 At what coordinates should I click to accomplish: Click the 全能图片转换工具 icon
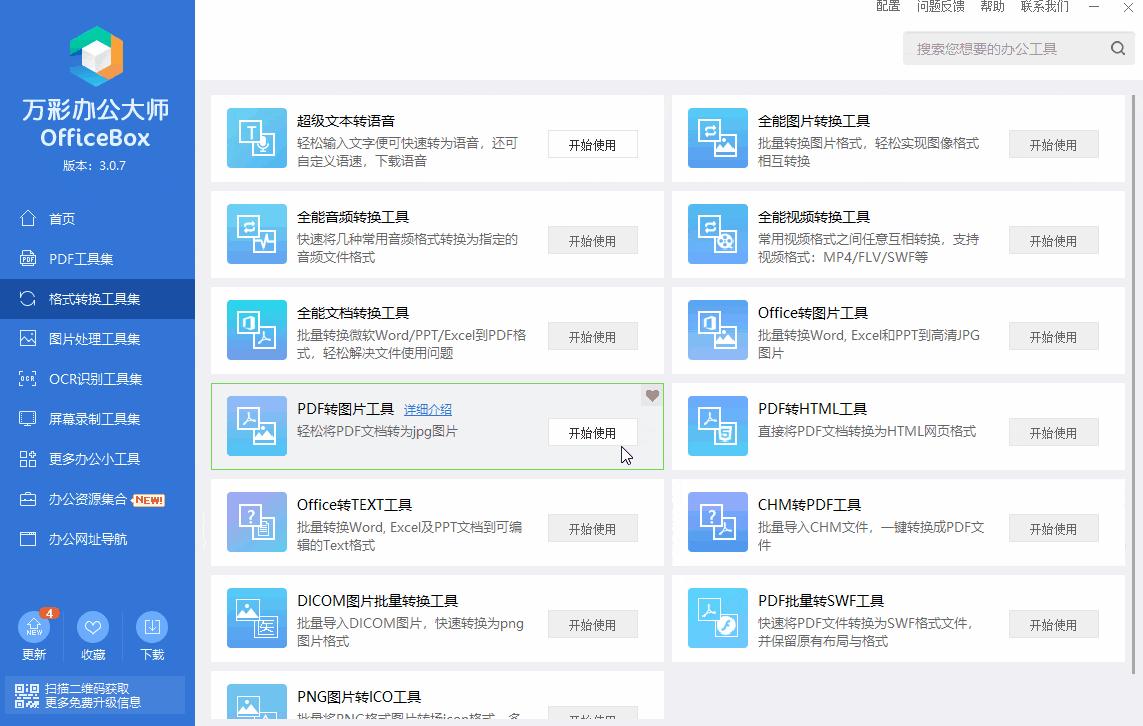pos(717,138)
